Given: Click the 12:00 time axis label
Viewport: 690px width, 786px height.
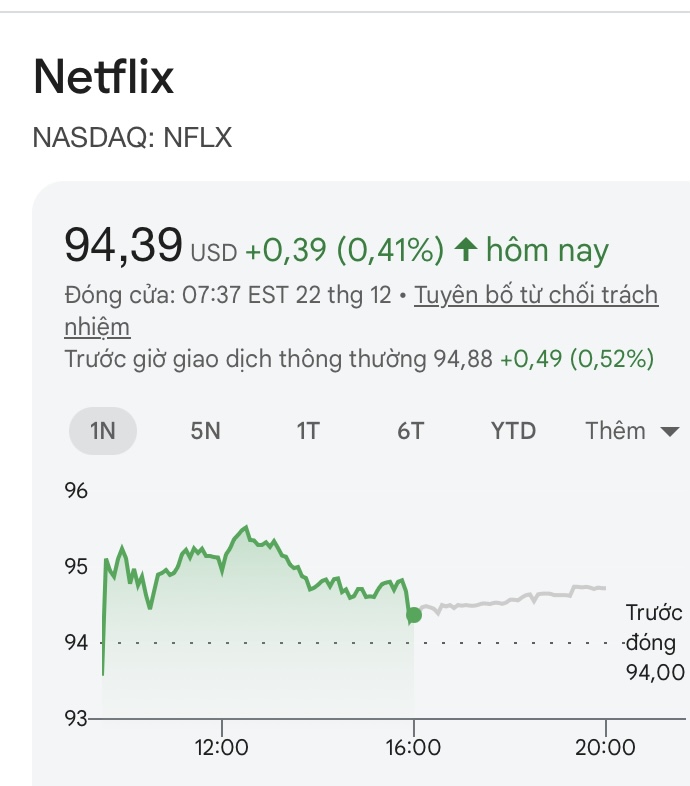Looking at the screenshot, I should [221, 748].
